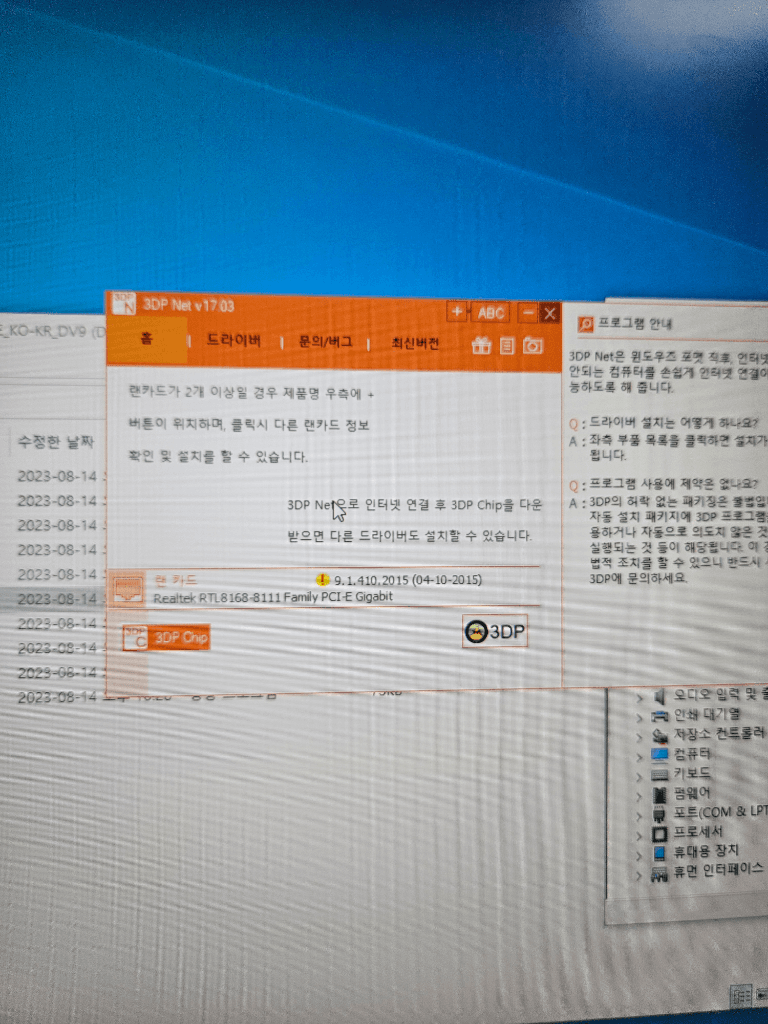The image size is (768, 1024).
Task: Click the 3DP Net logo icon in title bar
Action: pos(123,304)
